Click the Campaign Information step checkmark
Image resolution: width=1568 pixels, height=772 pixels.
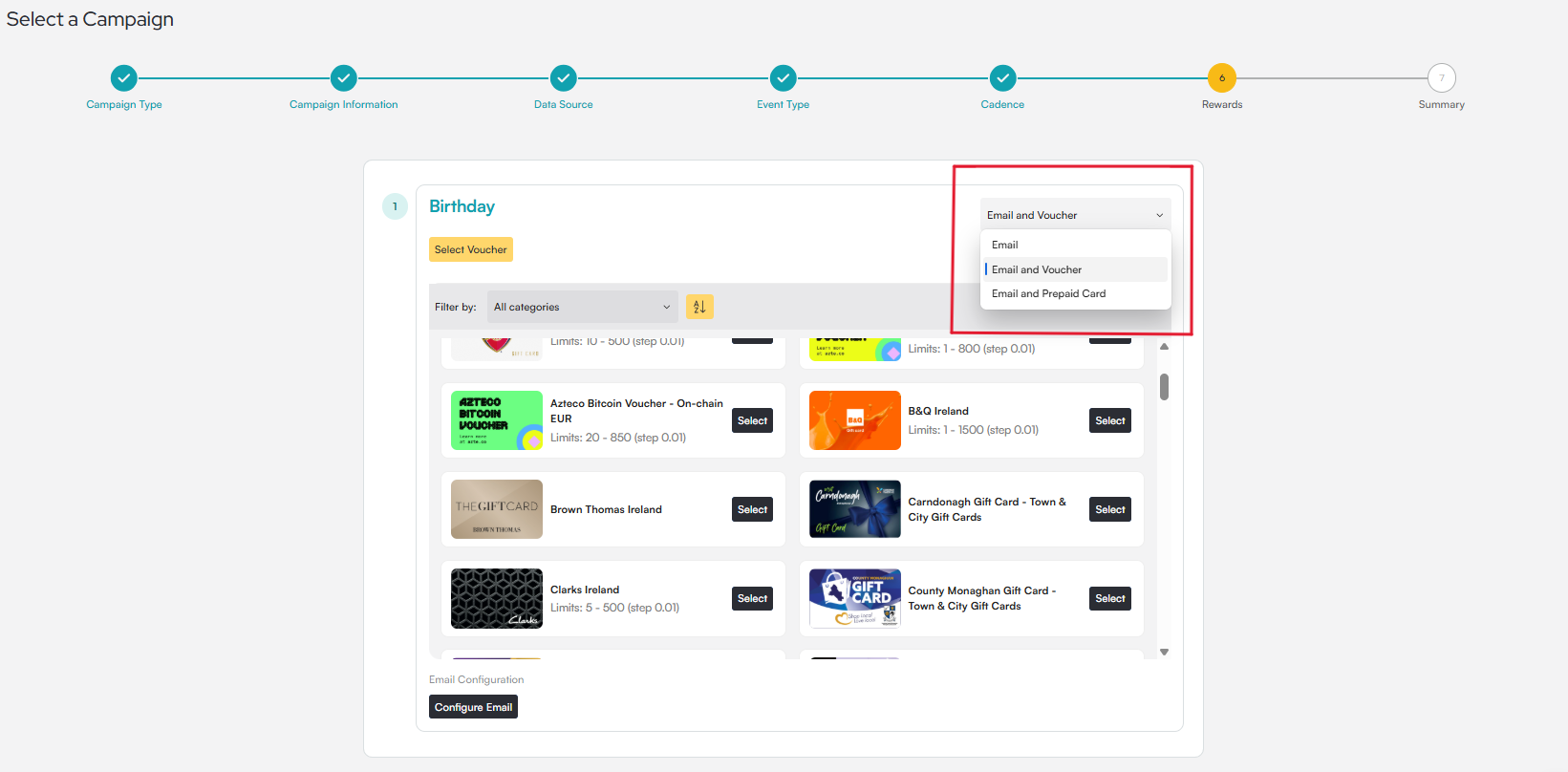[x=344, y=78]
